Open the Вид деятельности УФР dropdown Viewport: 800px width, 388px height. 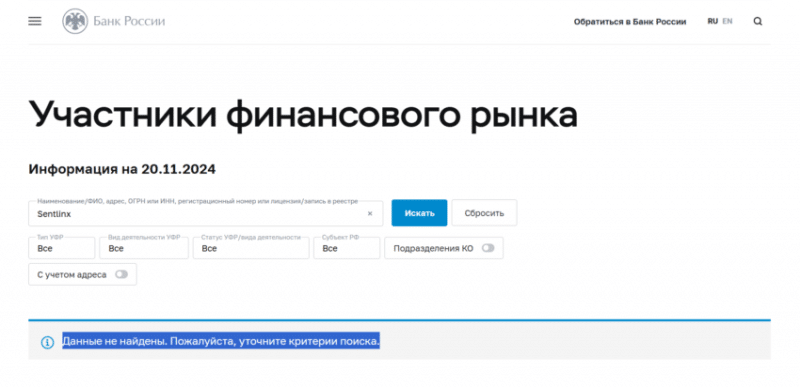(x=144, y=248)
